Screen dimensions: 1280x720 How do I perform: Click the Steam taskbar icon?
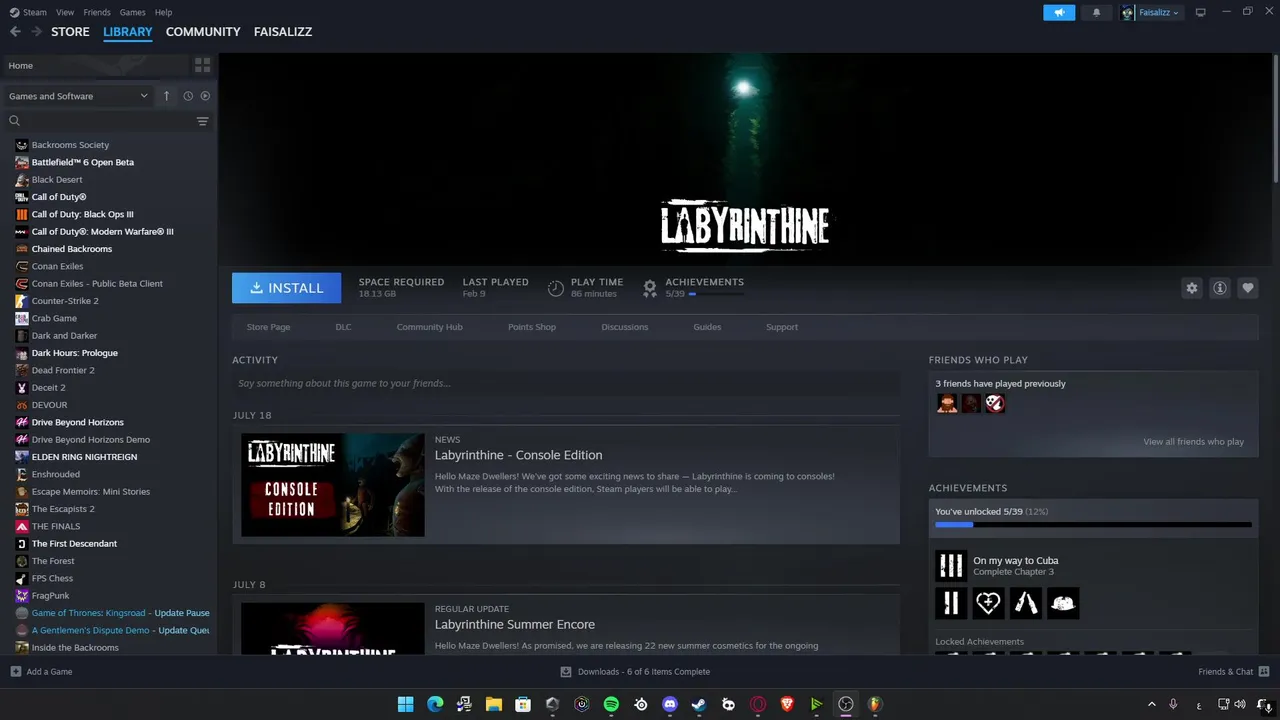[699, 704]
